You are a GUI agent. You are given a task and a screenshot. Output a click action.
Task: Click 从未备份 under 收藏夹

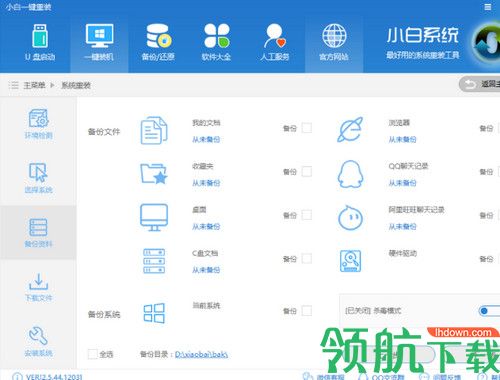pyautogui.click(x=206, y=183)
